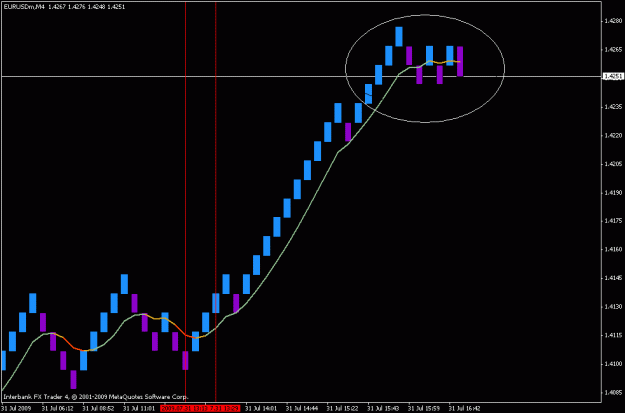This screenshot has width=625, height=413.
Task: Click the 31 Jul 14:01 time label
Action: click(261, 409)
